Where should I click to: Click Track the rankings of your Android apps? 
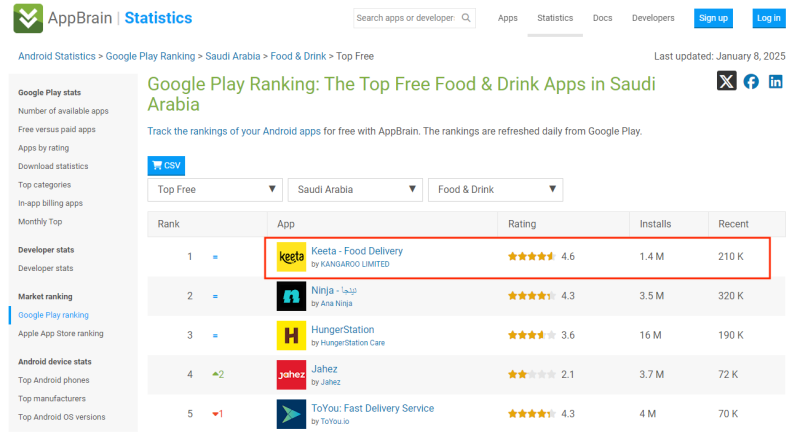(234, 131)
